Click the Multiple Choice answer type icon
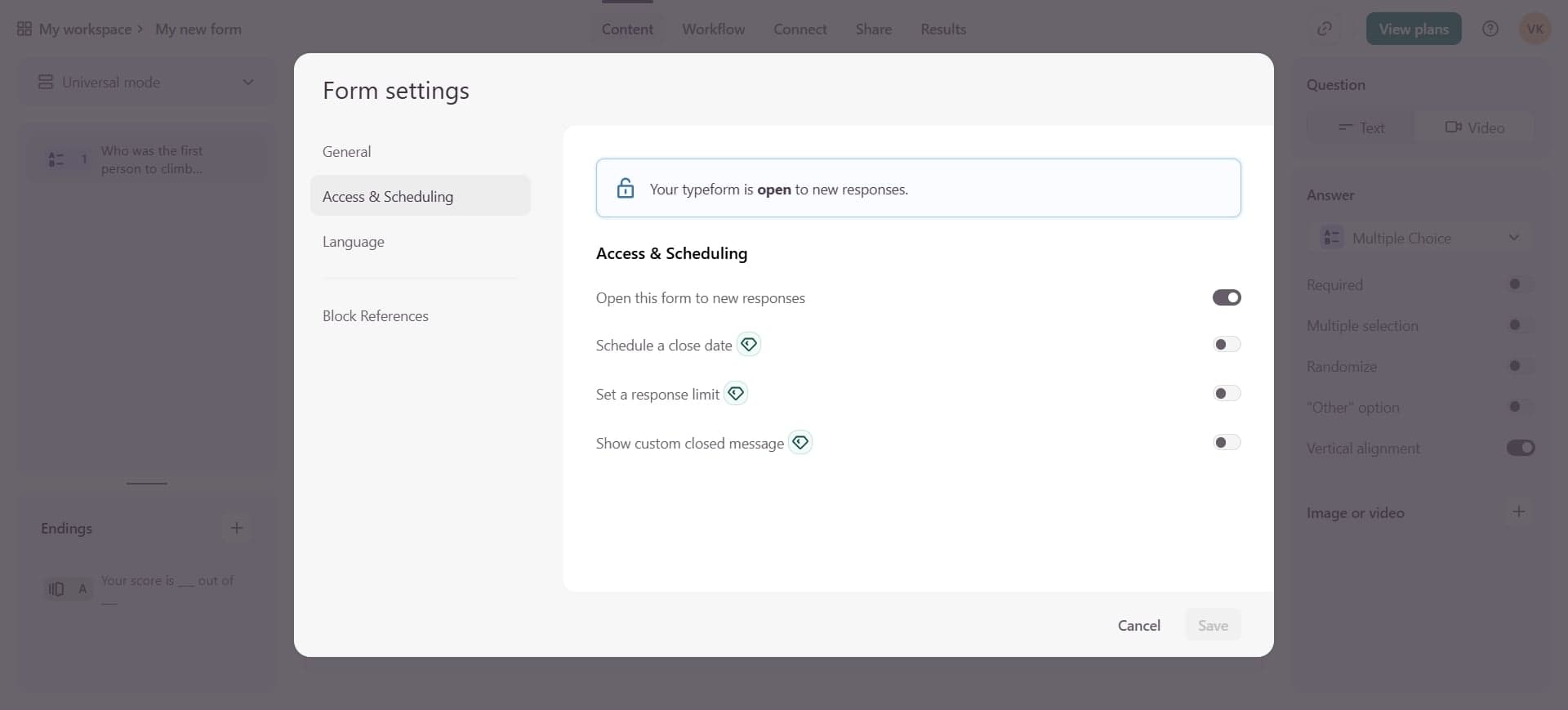1568x710 pixels. click(x=1332, y=237)
